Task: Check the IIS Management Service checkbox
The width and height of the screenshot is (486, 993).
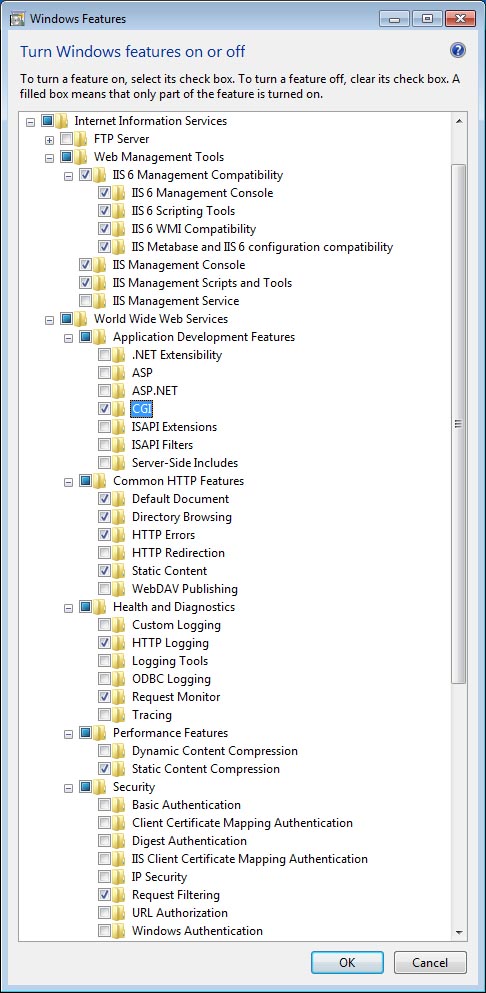Action: point(86,300)
